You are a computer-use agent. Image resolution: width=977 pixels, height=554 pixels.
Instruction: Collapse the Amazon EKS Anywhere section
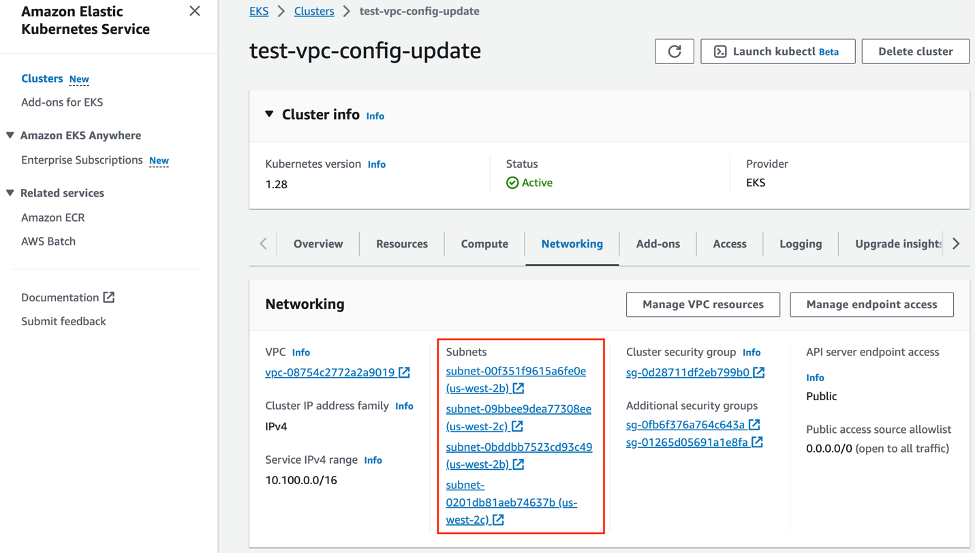tap(10, 135)
